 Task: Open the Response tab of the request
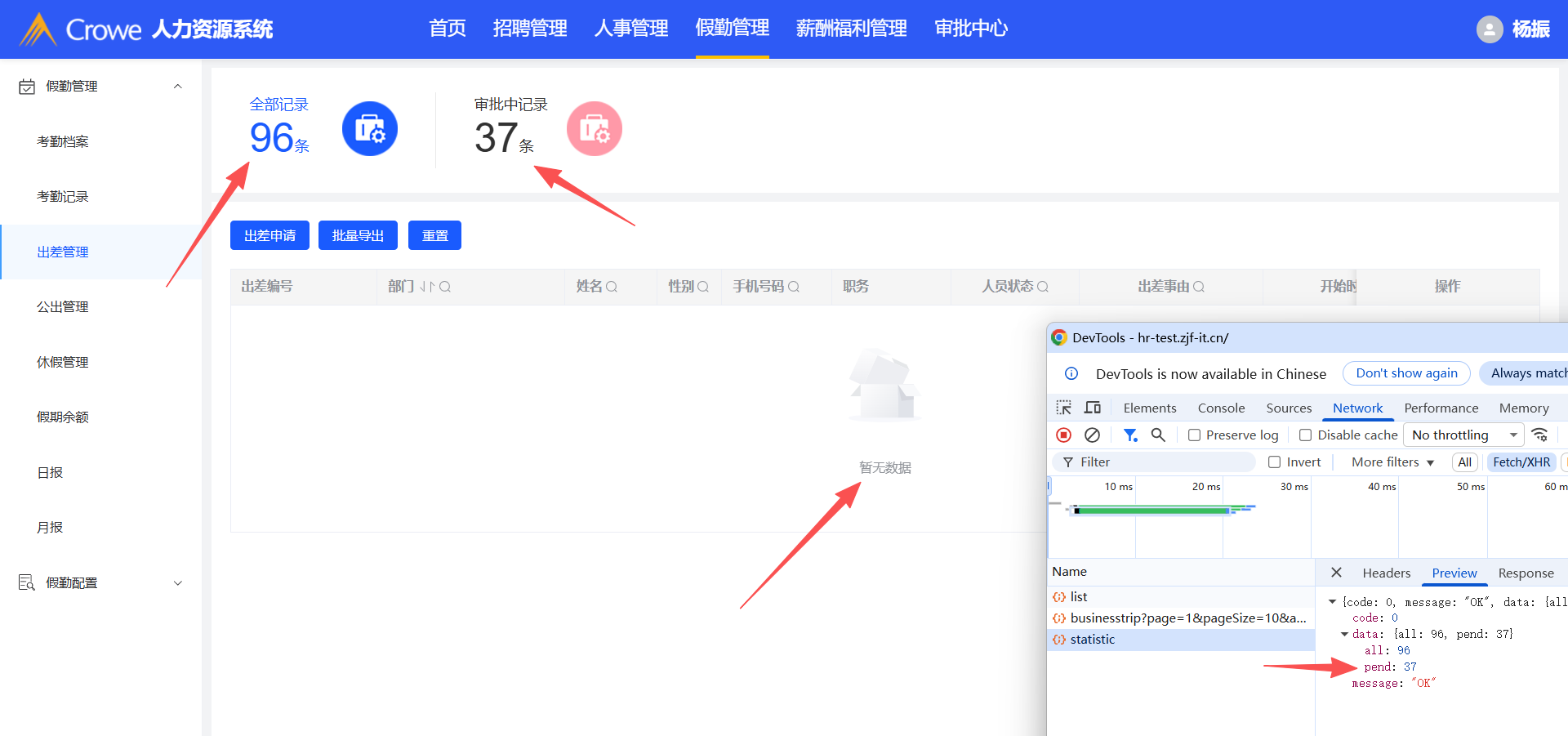click(x=1526, y=573)
